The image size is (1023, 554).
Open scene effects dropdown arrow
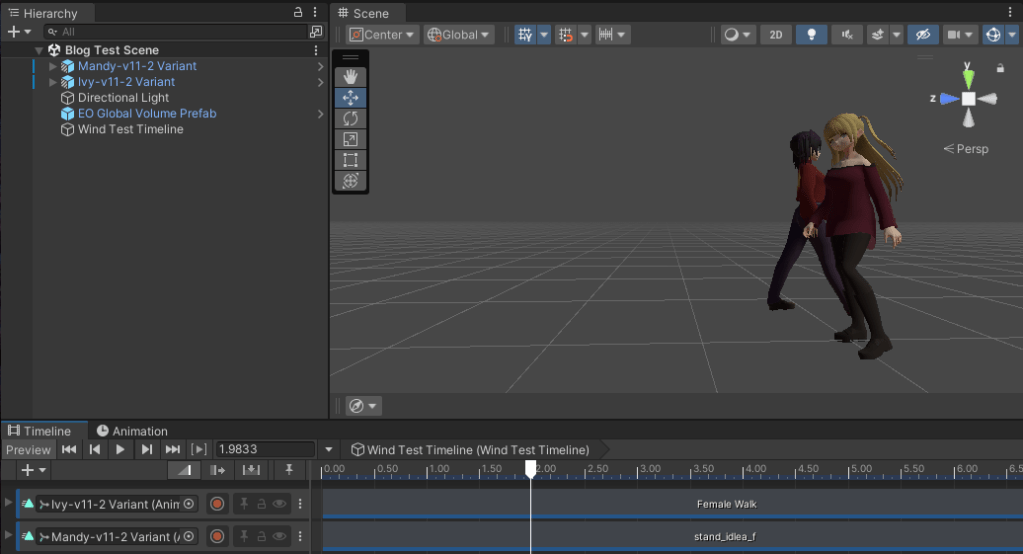point(896,35)
